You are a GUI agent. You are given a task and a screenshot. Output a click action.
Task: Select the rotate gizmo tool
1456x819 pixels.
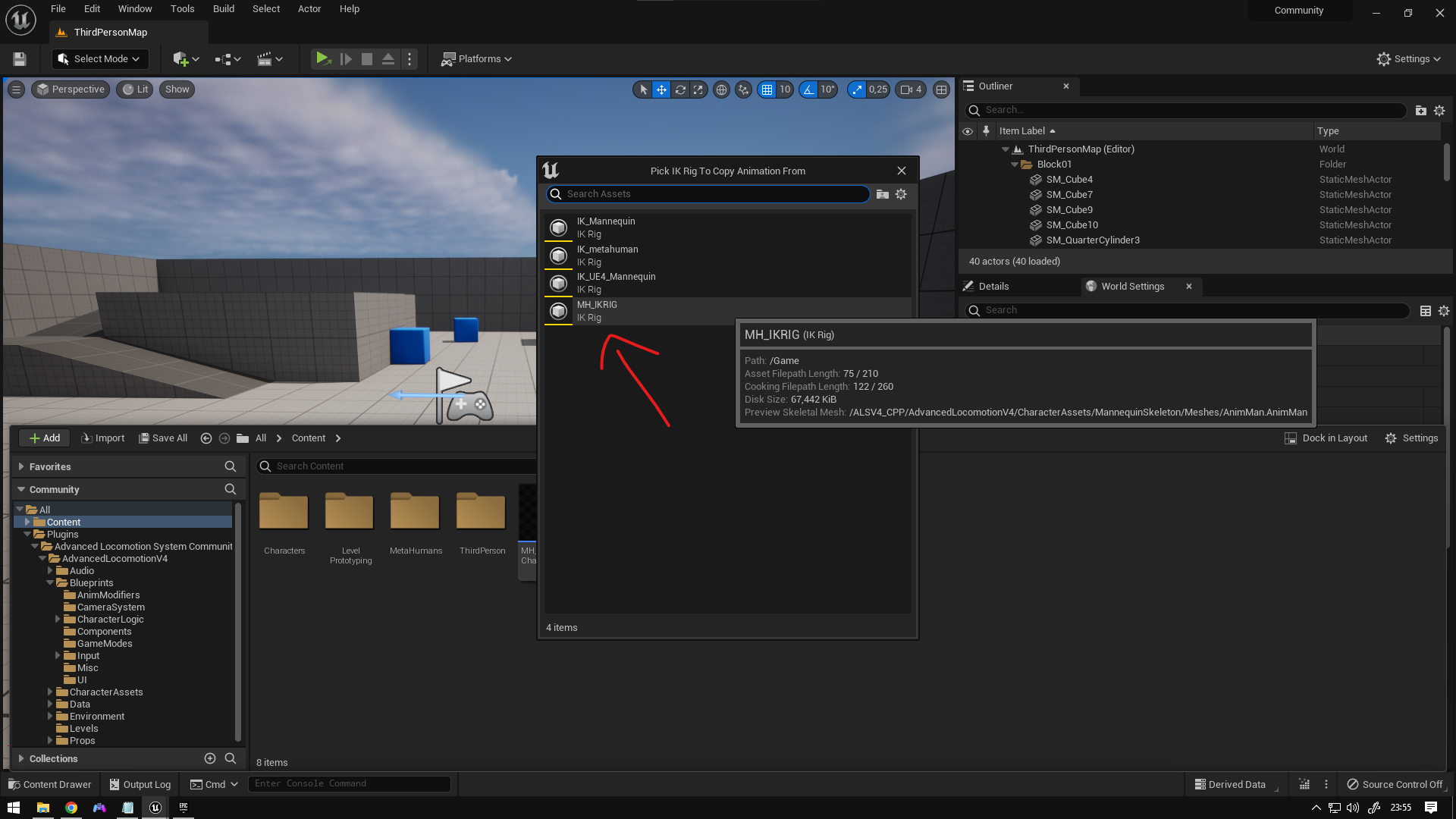click(x=680, y=89)
